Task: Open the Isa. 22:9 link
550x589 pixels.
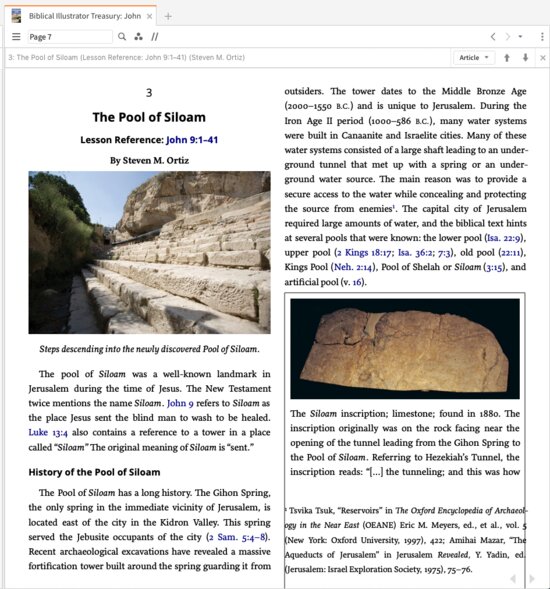Action: click(x=504, y=238)
